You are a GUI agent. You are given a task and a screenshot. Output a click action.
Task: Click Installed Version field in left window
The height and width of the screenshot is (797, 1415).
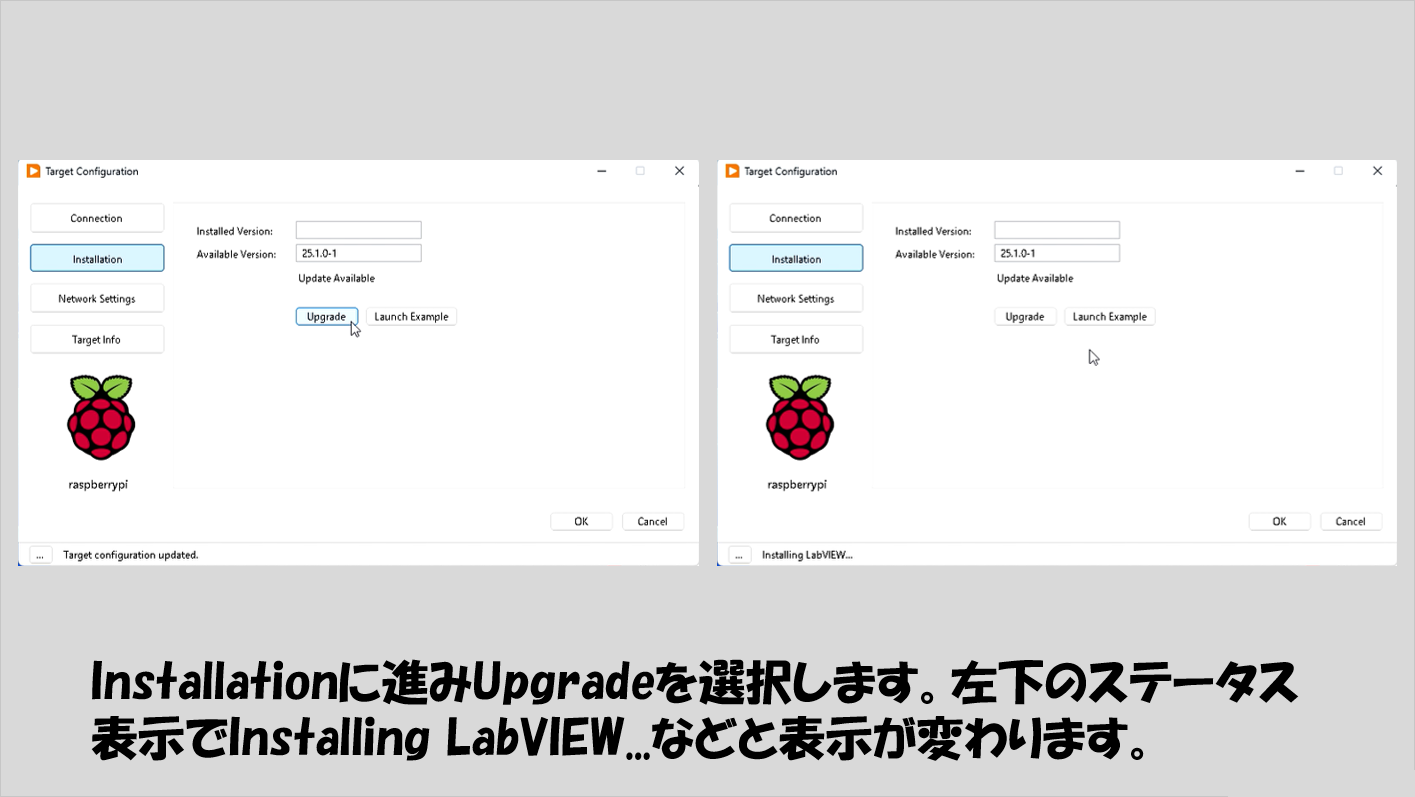click(x=359, y=230)
